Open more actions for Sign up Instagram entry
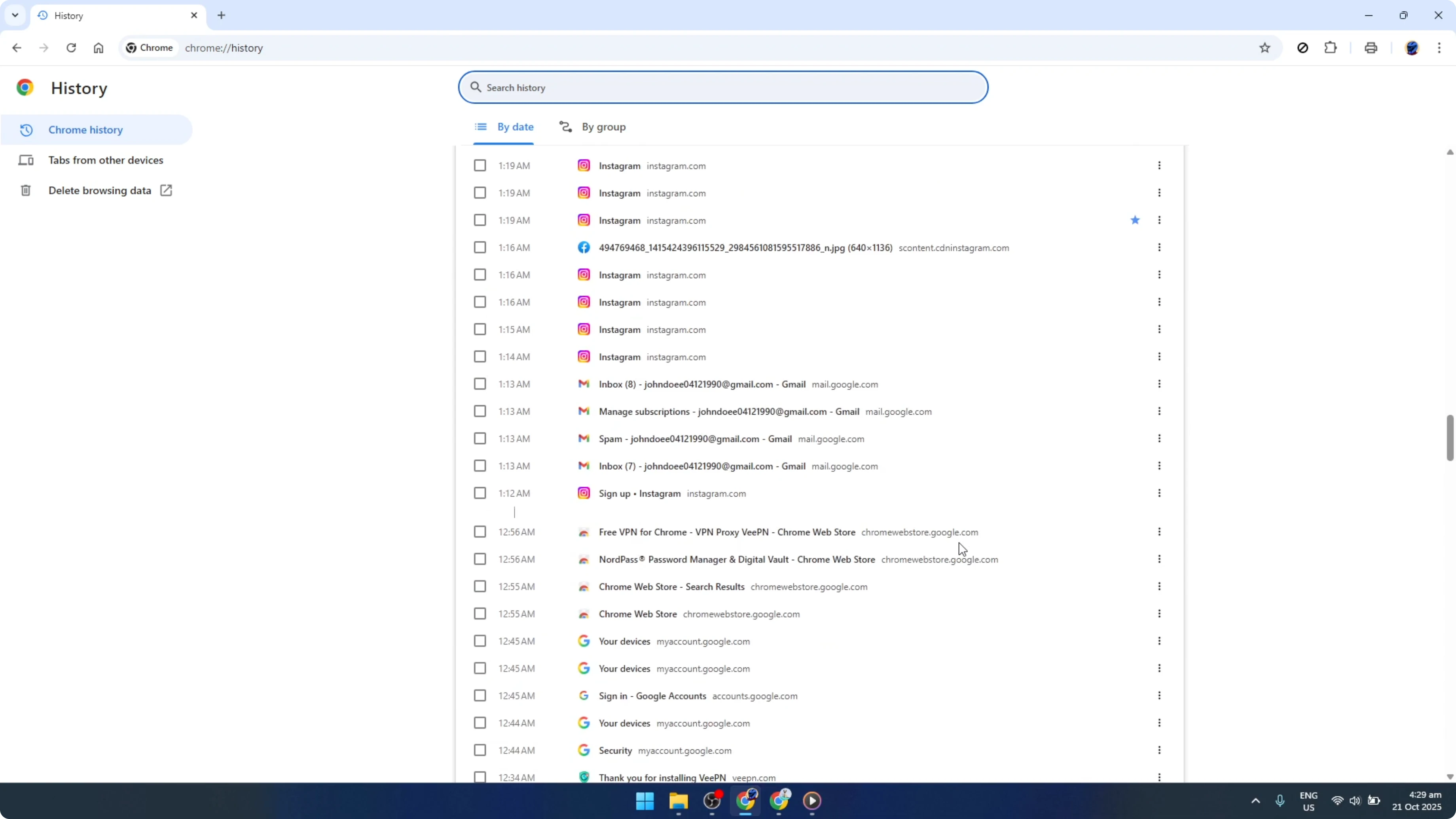 pos(1159,493)
